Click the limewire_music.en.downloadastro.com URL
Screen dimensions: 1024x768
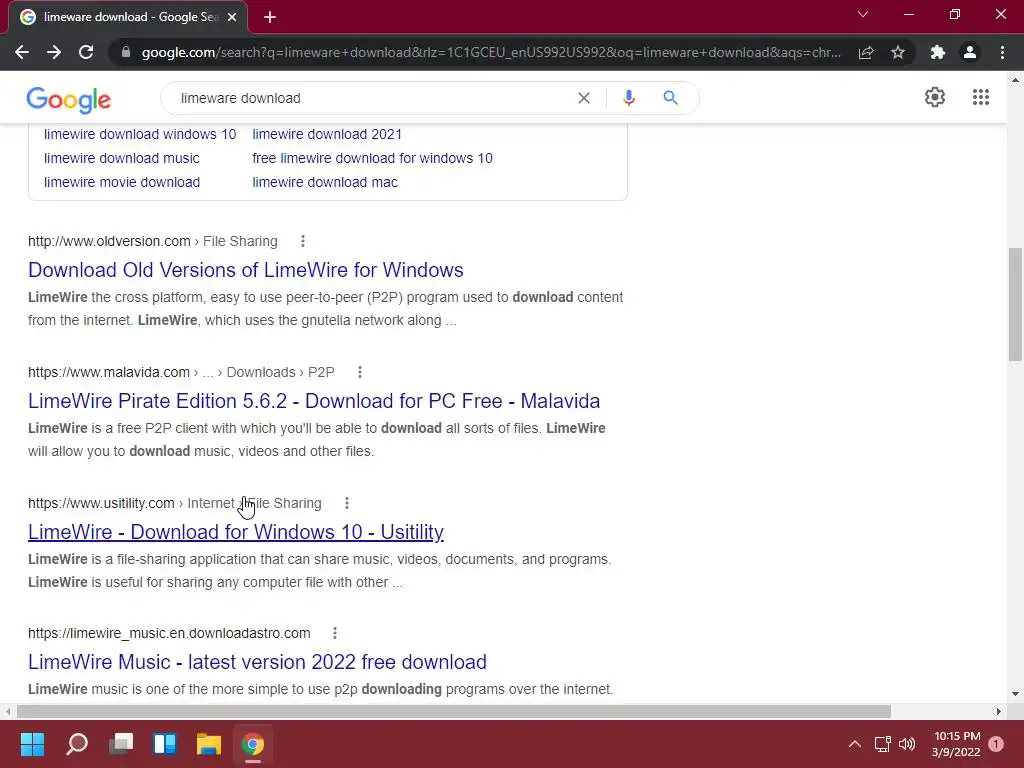[169, 633]
